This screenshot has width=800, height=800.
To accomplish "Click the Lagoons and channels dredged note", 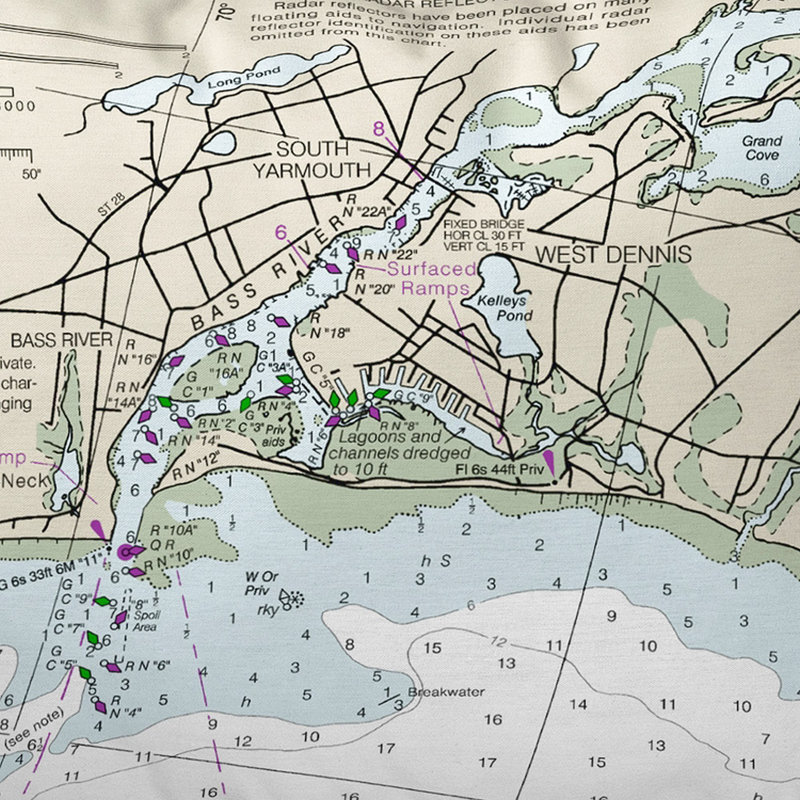I will pyautogui.click(x=399, y=453).
